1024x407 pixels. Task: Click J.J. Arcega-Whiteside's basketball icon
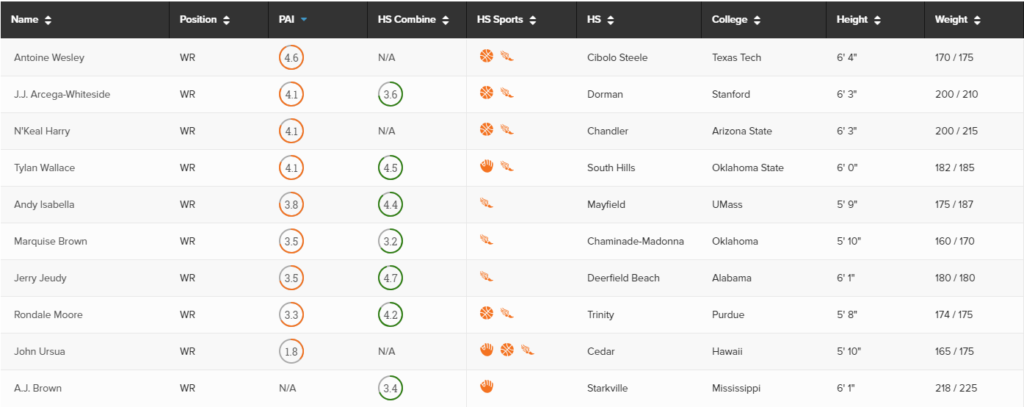click(x=486, y=93)
